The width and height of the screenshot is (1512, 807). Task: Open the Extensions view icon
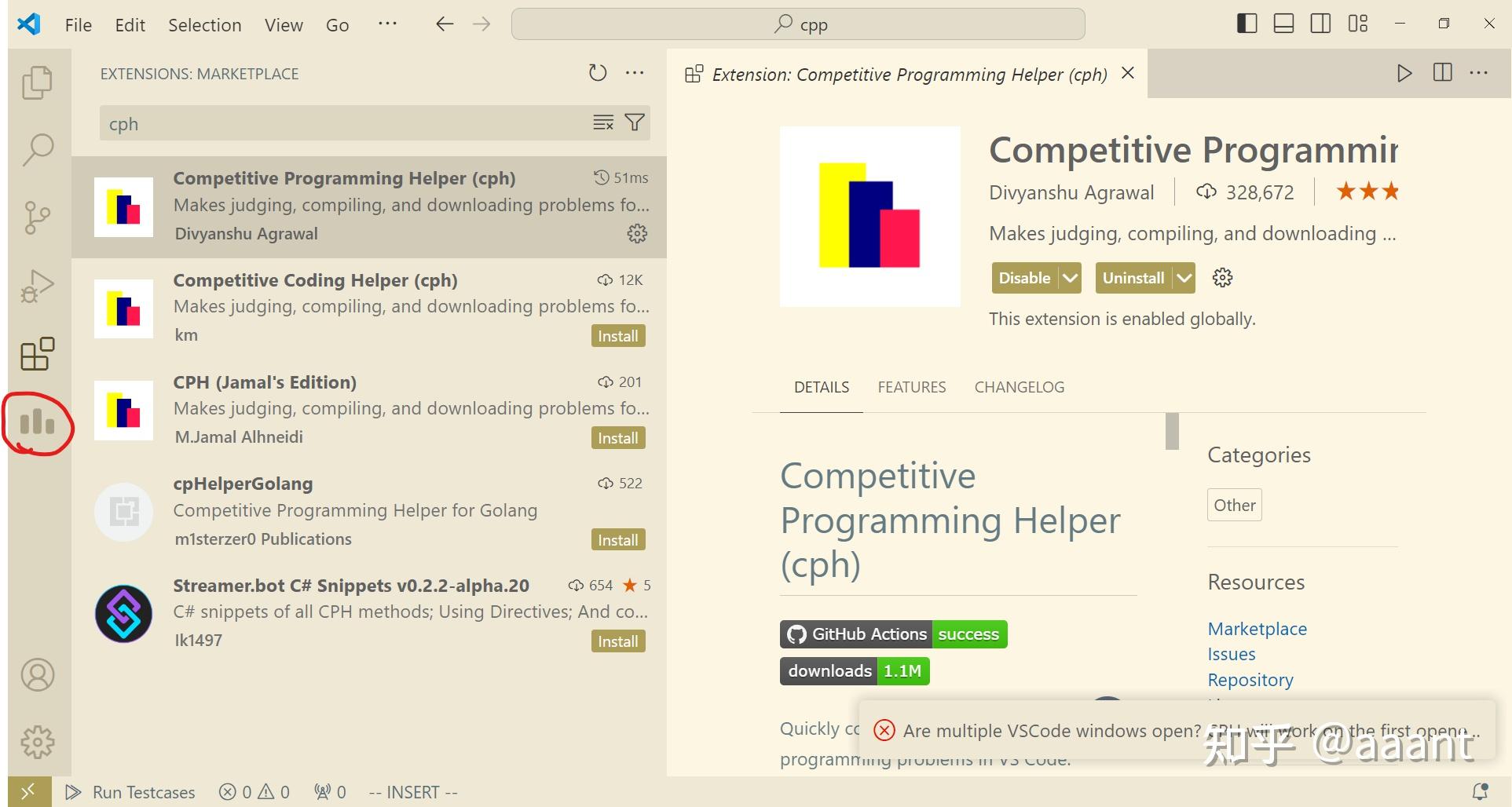click(x=37, y=354)
